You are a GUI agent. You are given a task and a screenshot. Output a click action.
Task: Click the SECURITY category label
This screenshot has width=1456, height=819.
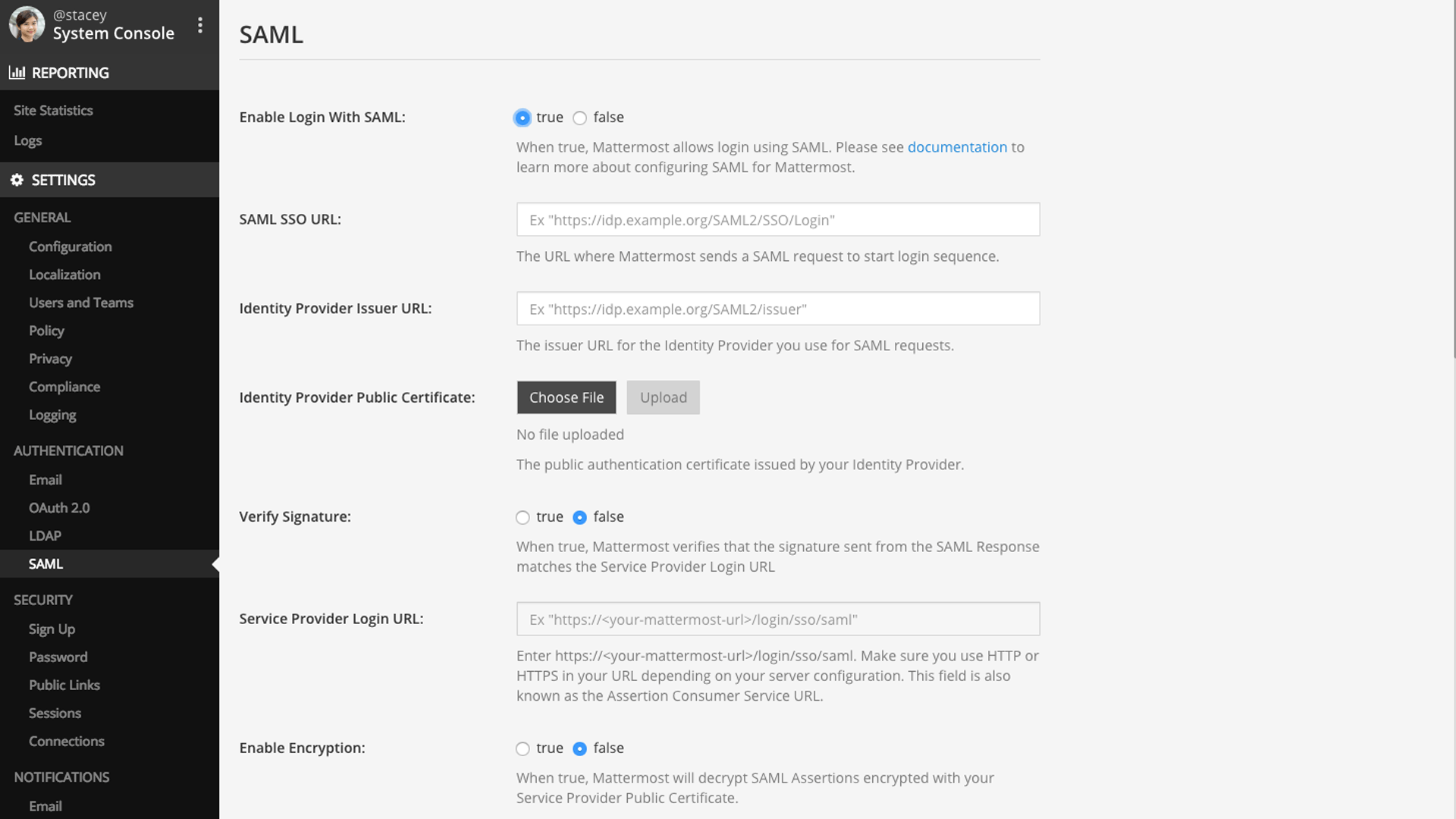(x=43, y=601)
